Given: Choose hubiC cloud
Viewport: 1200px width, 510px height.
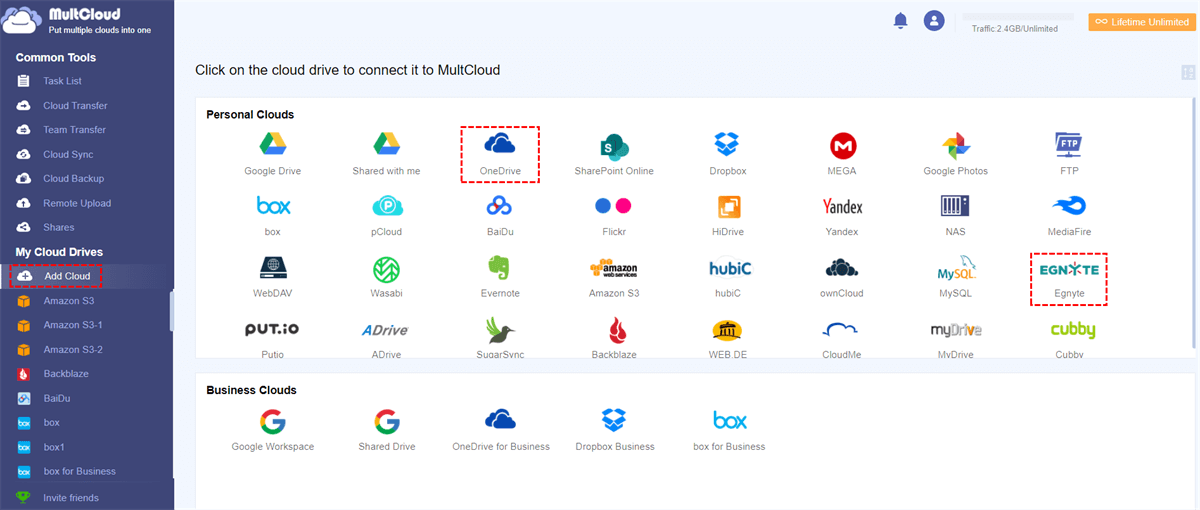Looking at the screenshot, I should 729,277.
